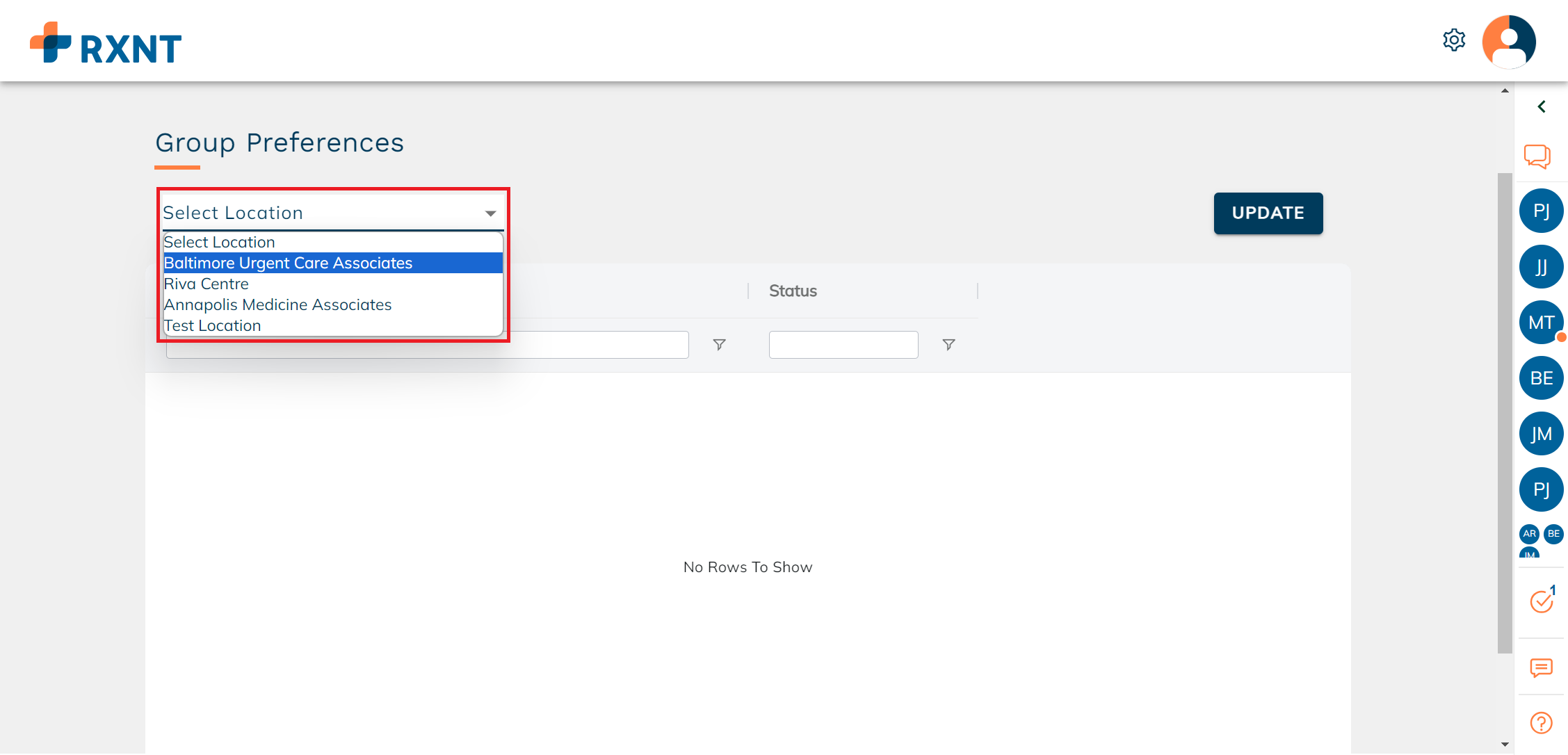Collapse the right sidebar with the chevron
Image resolution: width=1568 pixels, height=755 pixels.
[x=1542, y=106]
